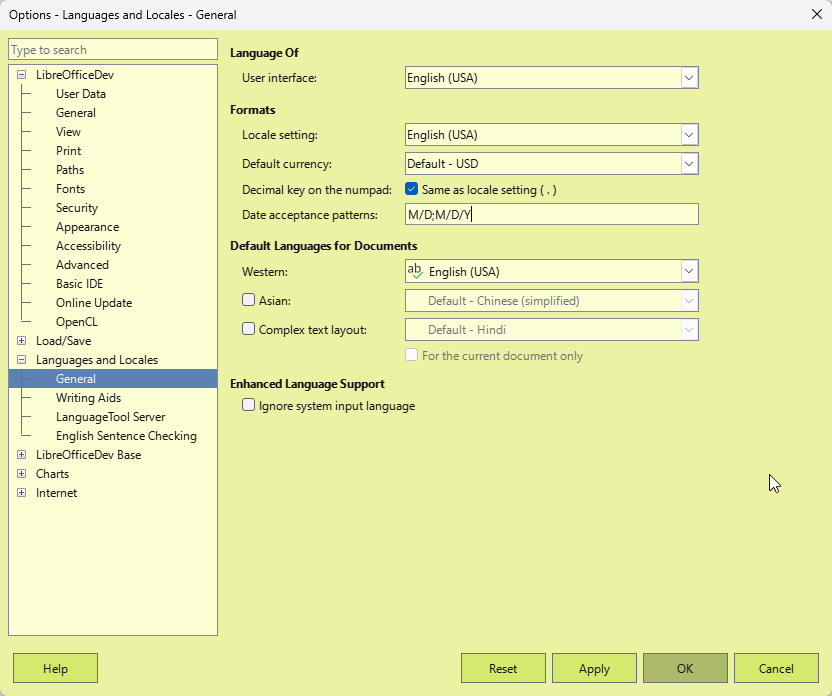Click the spellcheck icon in Western field
Screen dimensions: 832x696
pos(415,271)
